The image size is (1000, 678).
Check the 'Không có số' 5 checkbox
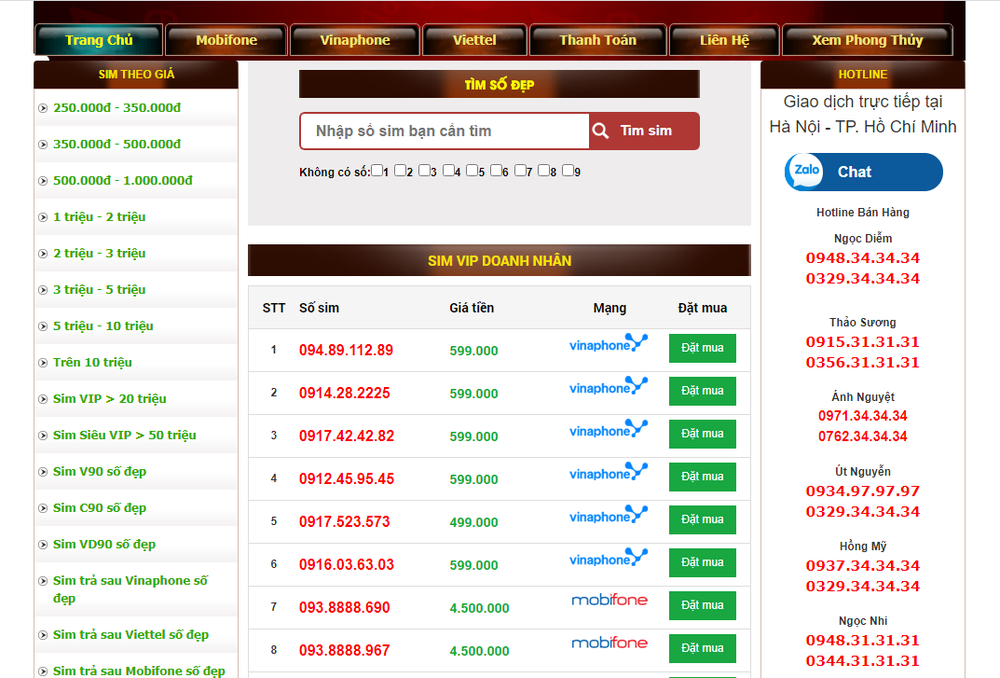tap(472, 170)
